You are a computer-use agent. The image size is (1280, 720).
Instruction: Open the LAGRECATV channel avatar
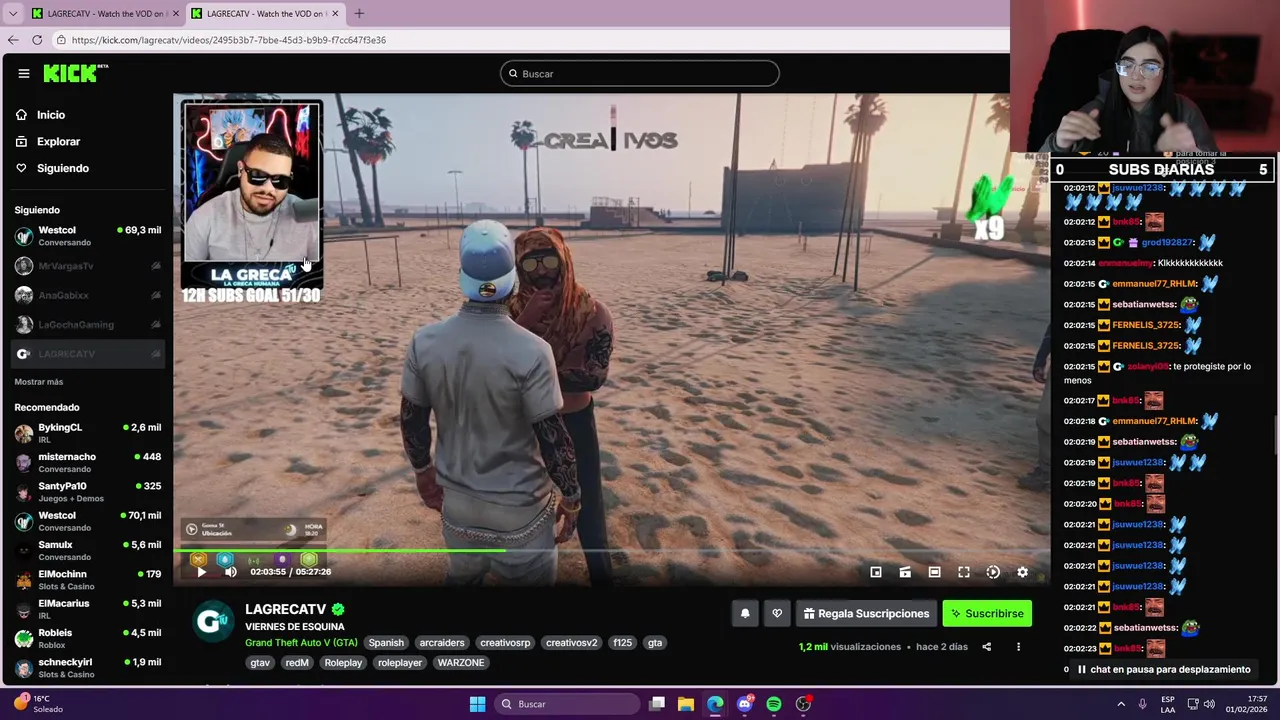212,621
